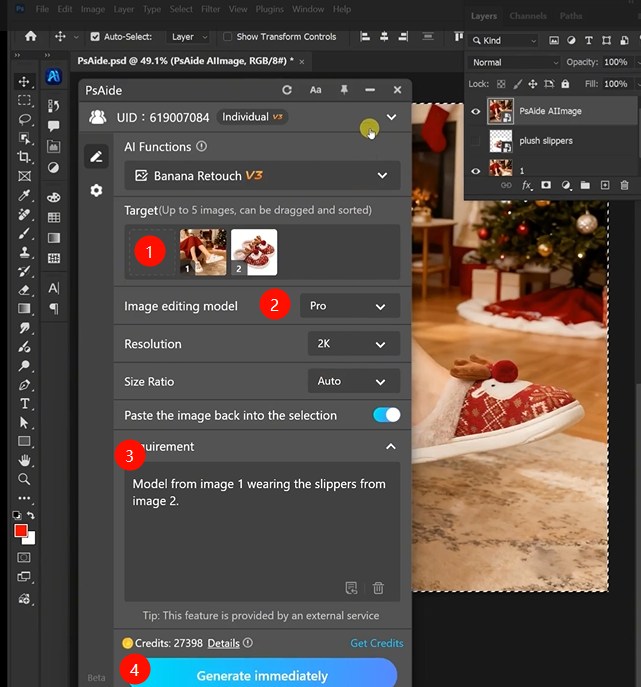
Task: Open the Resolution 2K dropdown
Action: (353, 344)
